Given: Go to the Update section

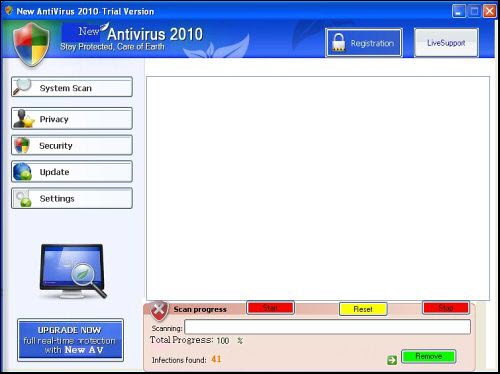Looking at the screenshot, I should pyautogui.click(x=72, y=172).
